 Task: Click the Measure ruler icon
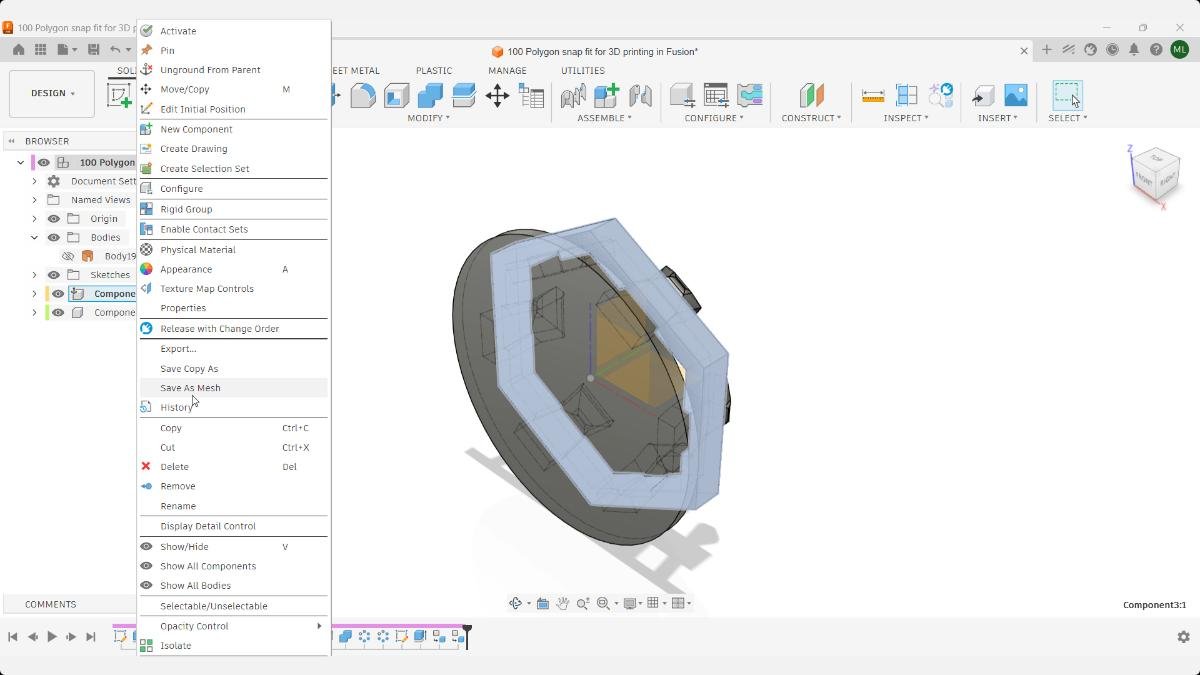pos(873,95)
